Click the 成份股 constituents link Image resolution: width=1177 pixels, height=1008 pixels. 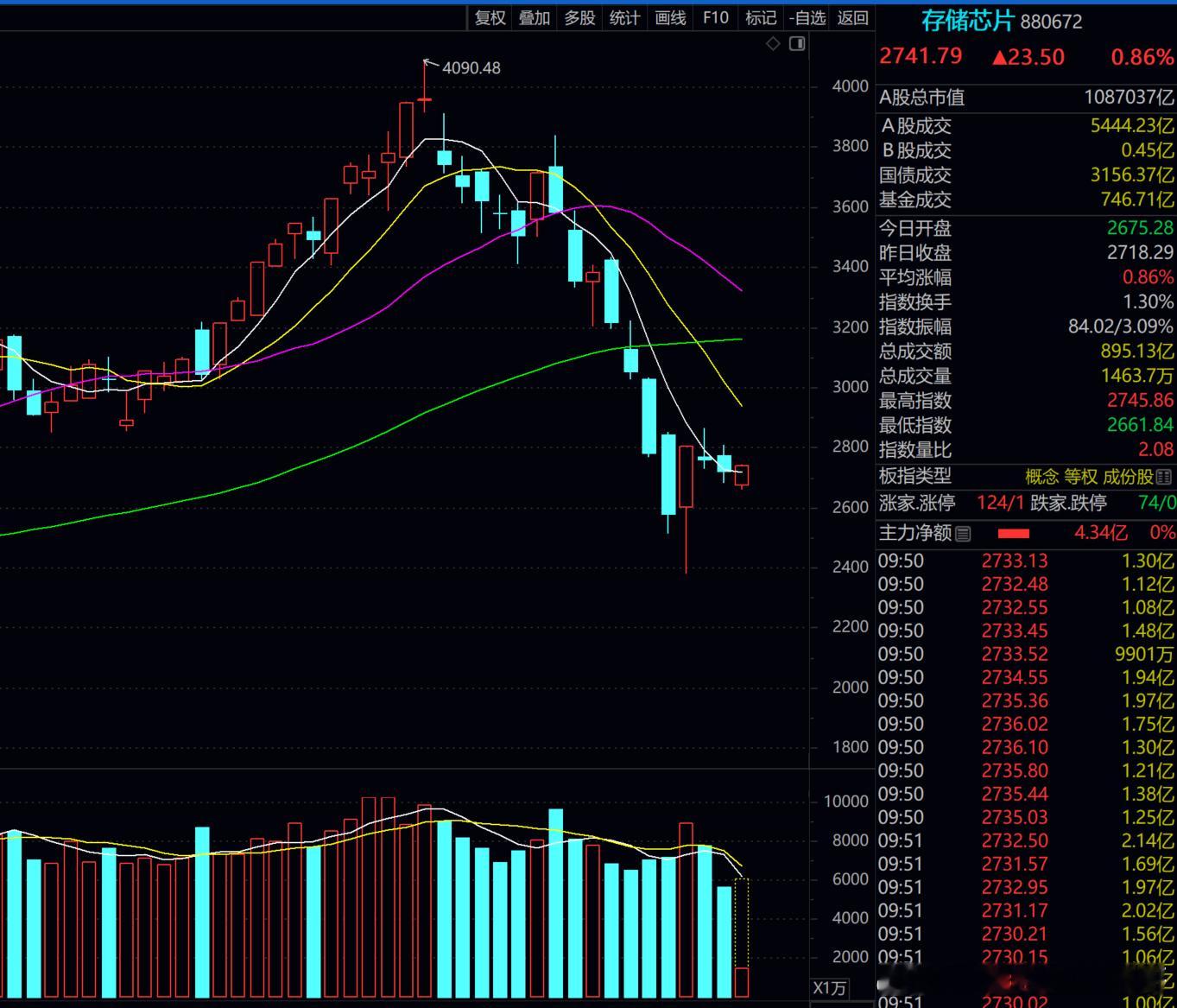[x=1128, y=477]
